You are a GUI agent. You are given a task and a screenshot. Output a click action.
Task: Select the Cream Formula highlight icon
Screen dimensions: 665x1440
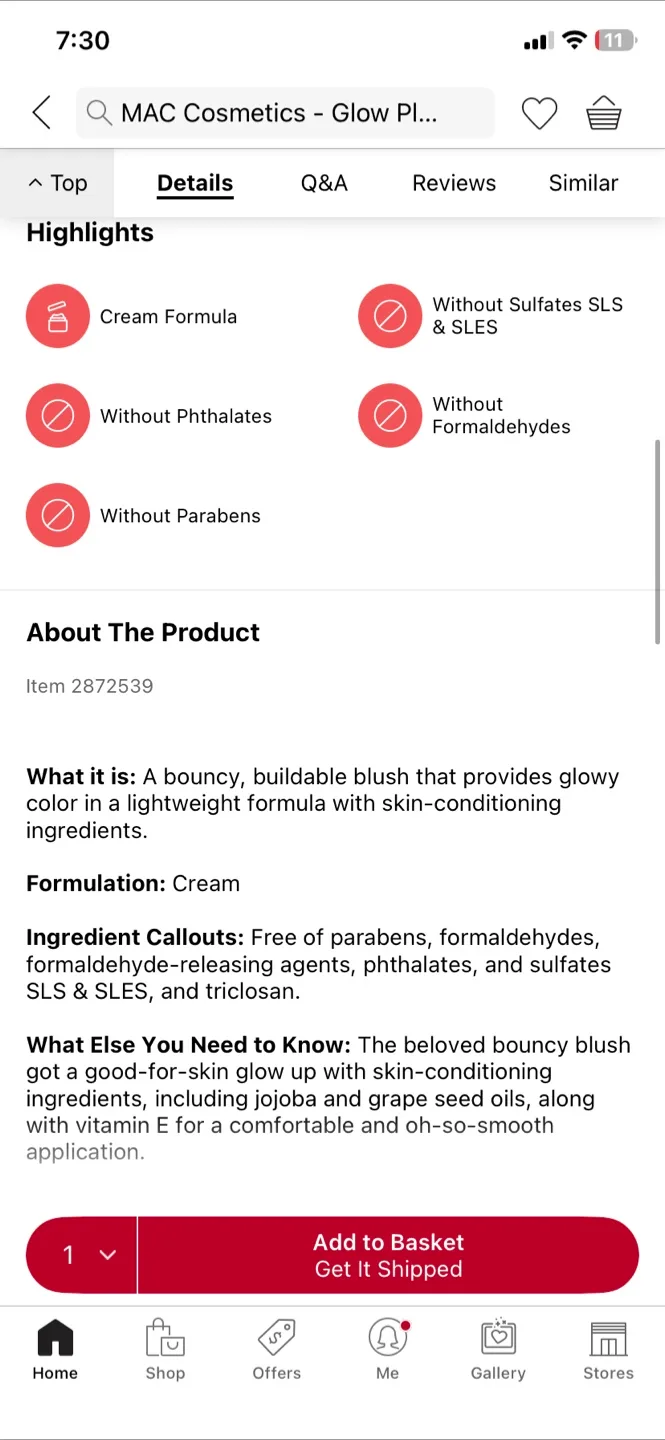[x=58, y=316]
